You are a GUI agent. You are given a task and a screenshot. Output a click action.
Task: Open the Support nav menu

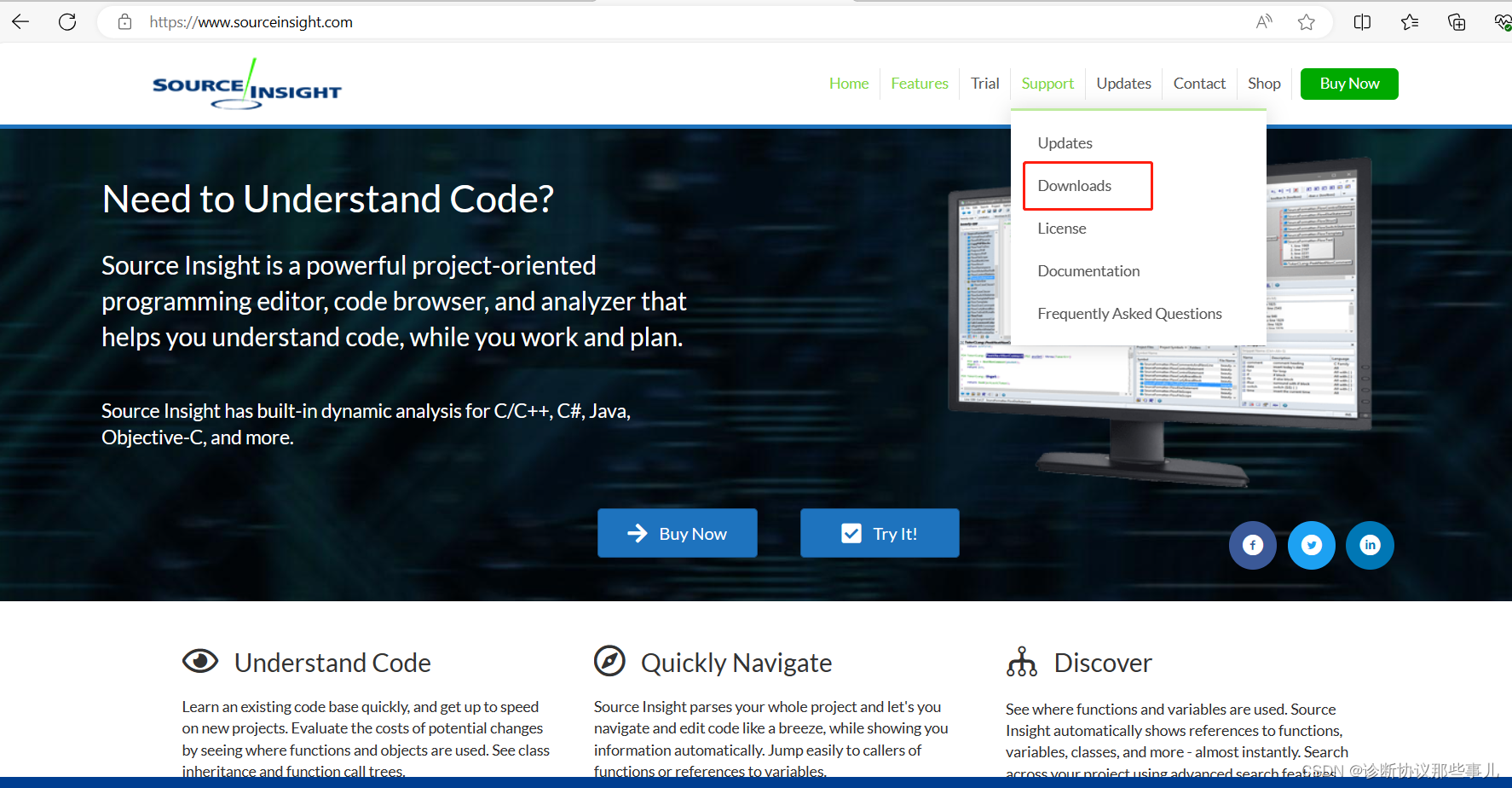coord(1047,84)
